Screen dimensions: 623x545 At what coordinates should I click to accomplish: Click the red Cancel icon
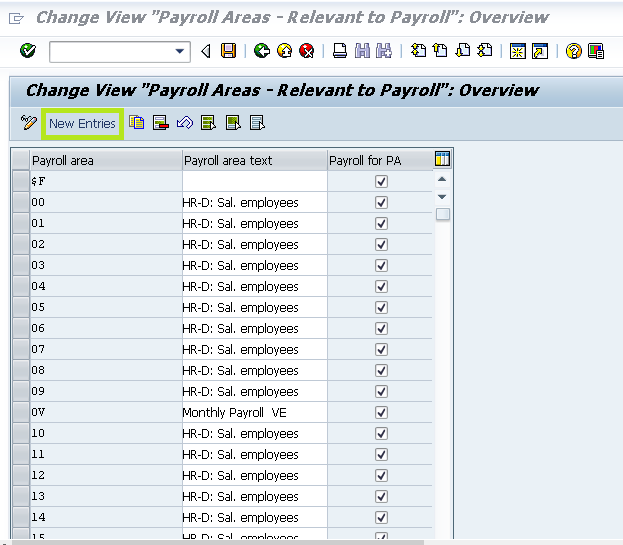(307, 51)
